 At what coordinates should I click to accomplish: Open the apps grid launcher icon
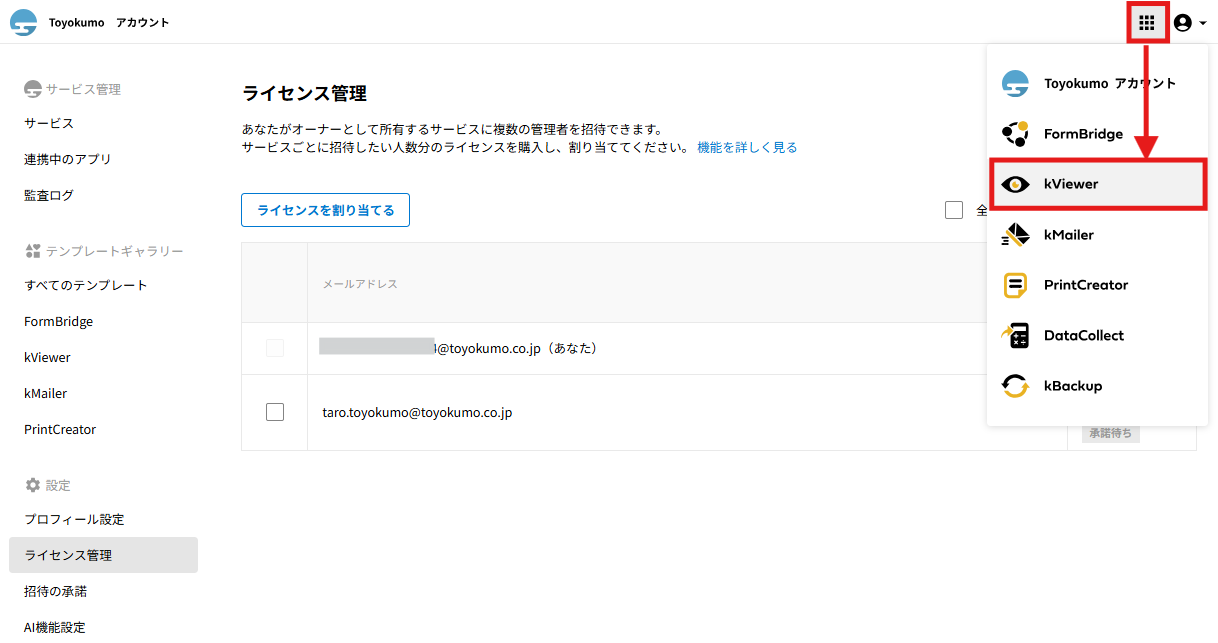tap(1147, 22)
